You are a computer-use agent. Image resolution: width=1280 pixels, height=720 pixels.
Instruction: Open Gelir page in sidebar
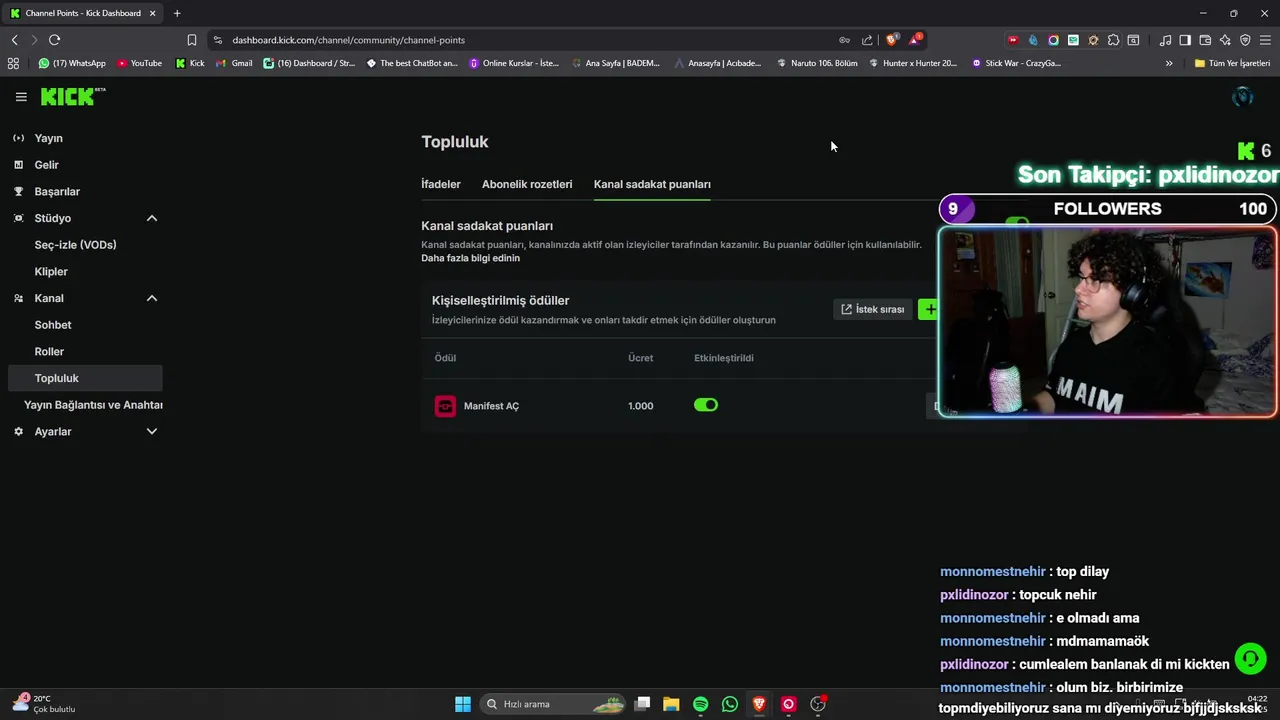pos(46,165)
